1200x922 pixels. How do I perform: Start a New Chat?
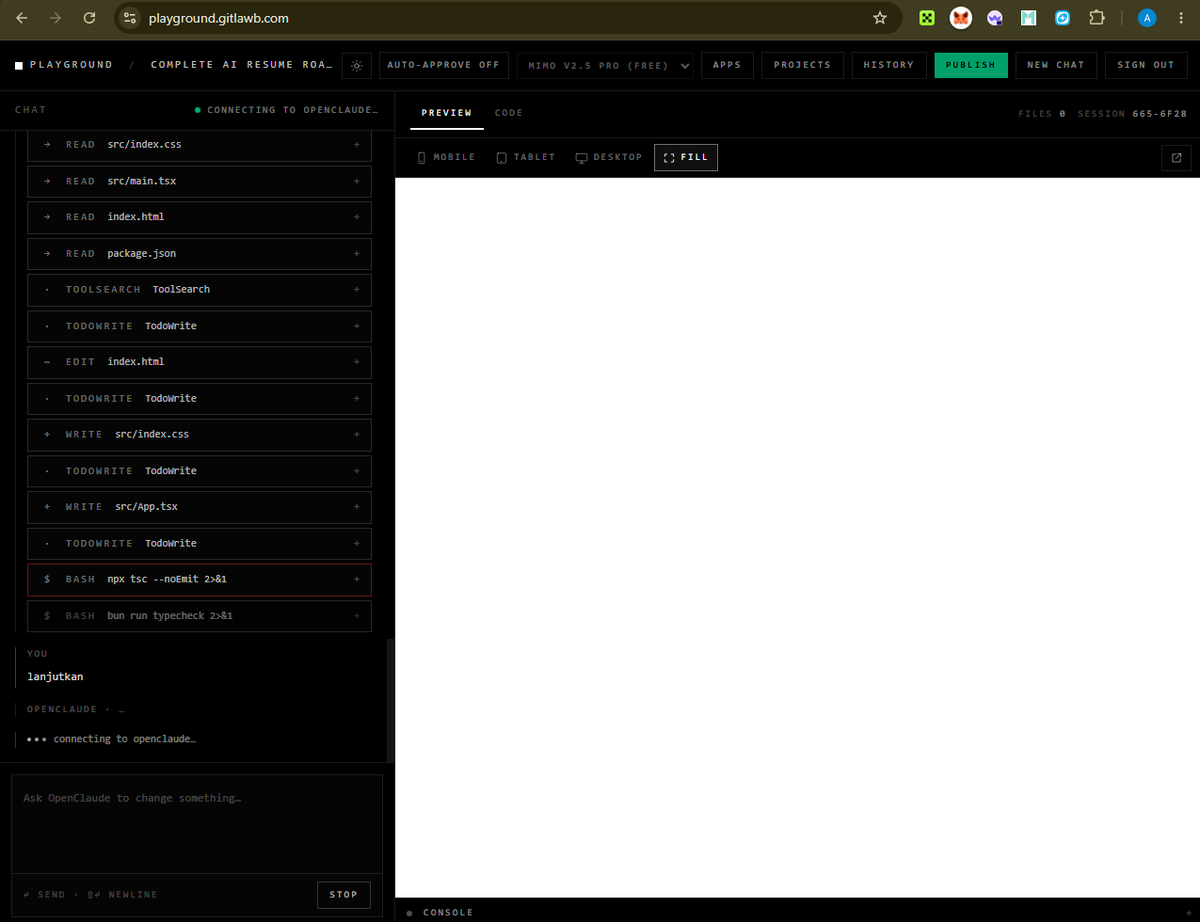click(x=1056, y=65)
